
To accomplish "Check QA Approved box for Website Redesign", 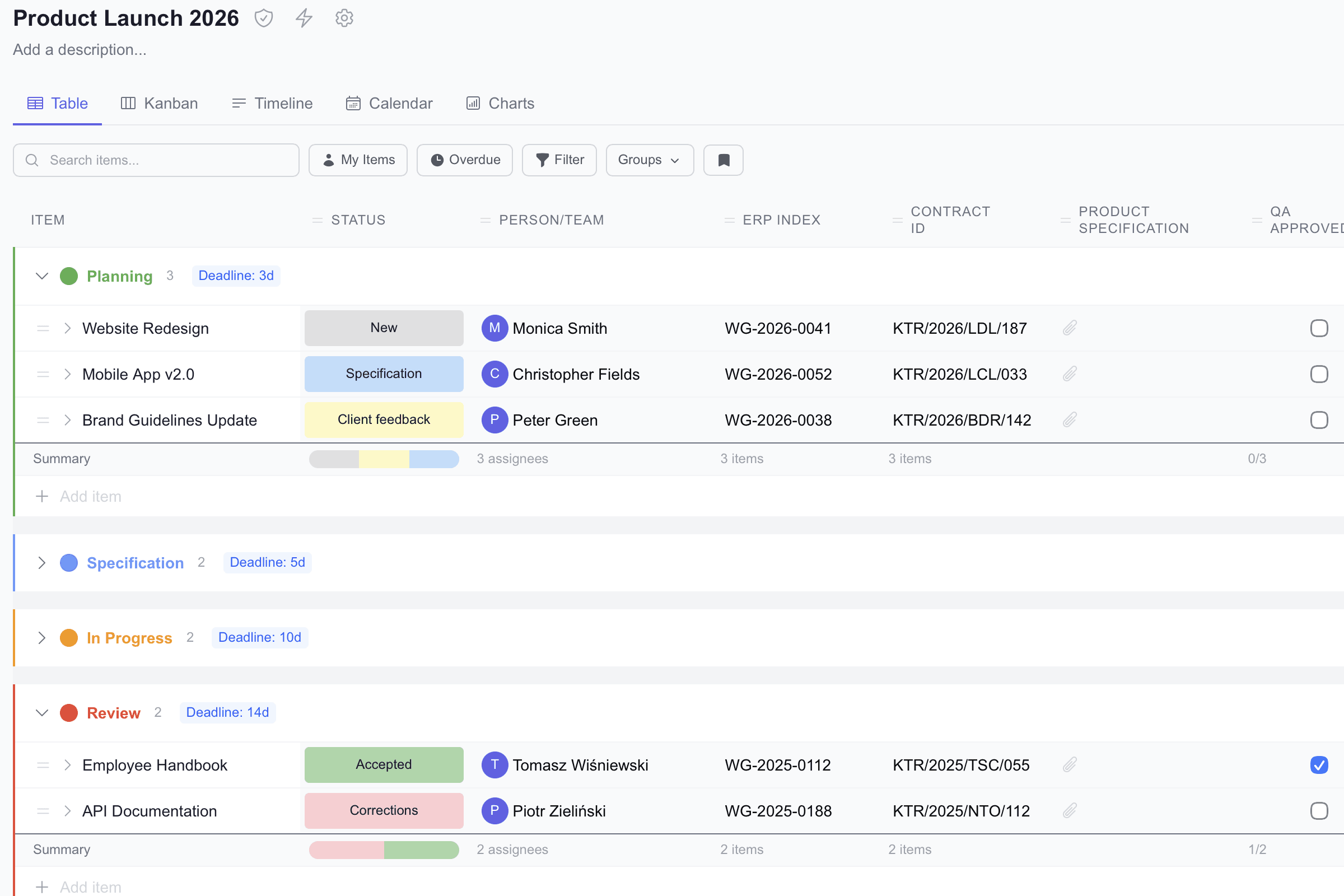I will click(1319, 329).
